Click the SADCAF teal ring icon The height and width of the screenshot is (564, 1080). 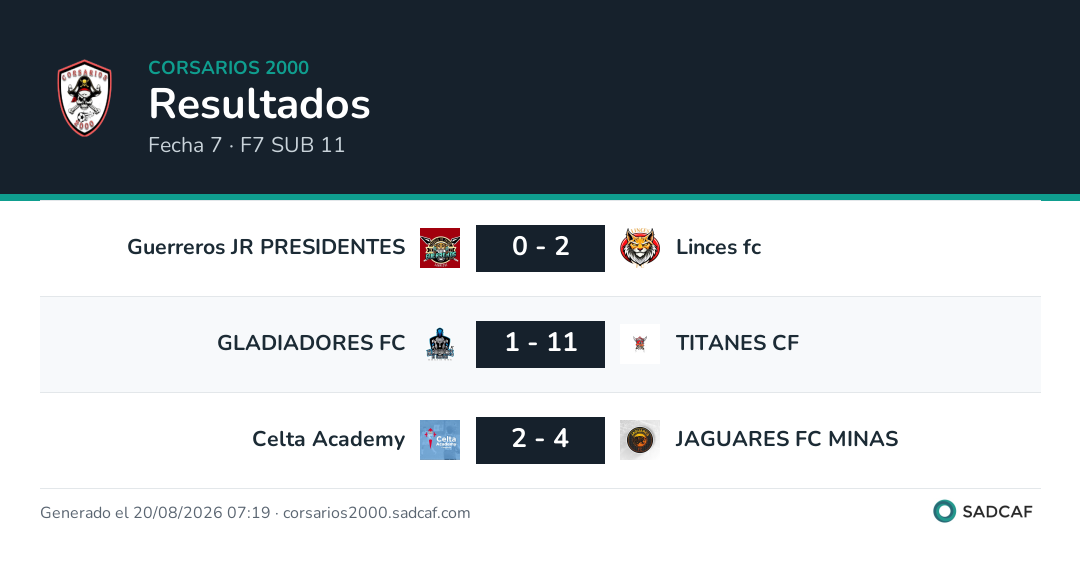tap(944, 511)
